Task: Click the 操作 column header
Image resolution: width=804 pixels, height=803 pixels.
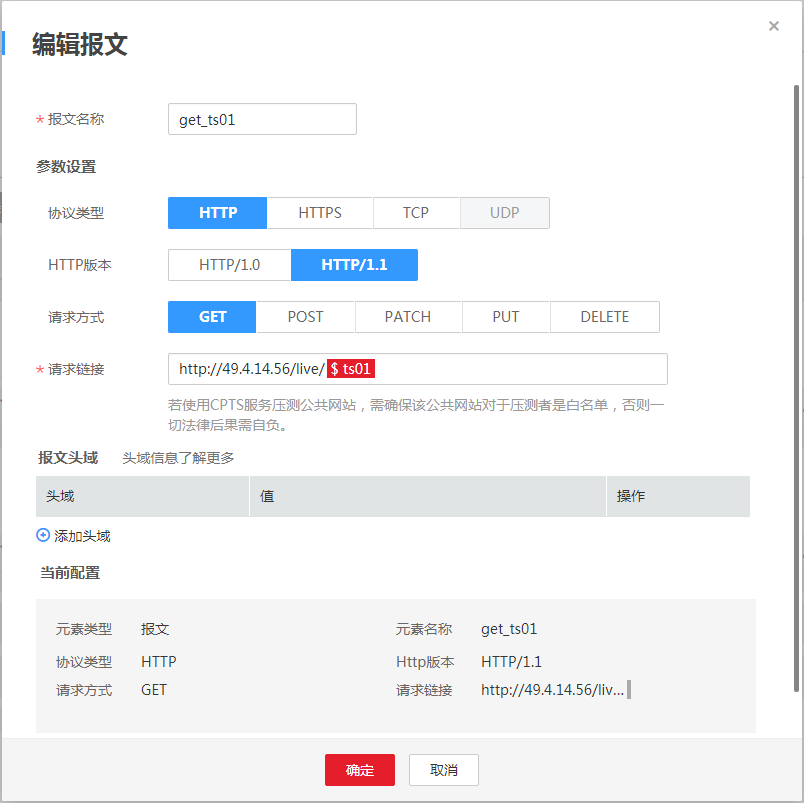Action: click(678, 496)
